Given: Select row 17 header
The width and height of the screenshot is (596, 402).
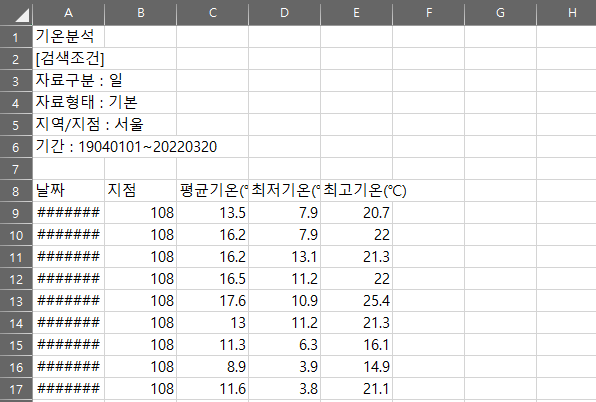Looking at the screenshot, I should tap(16, 389).
